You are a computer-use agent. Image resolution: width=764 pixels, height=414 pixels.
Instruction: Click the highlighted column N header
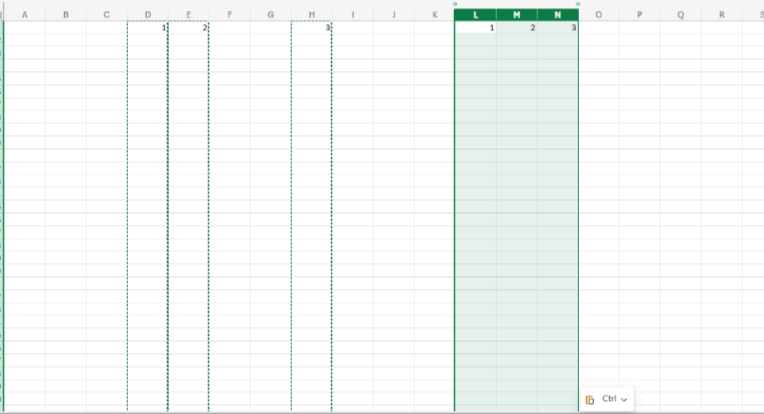click(x=558, y=15)
